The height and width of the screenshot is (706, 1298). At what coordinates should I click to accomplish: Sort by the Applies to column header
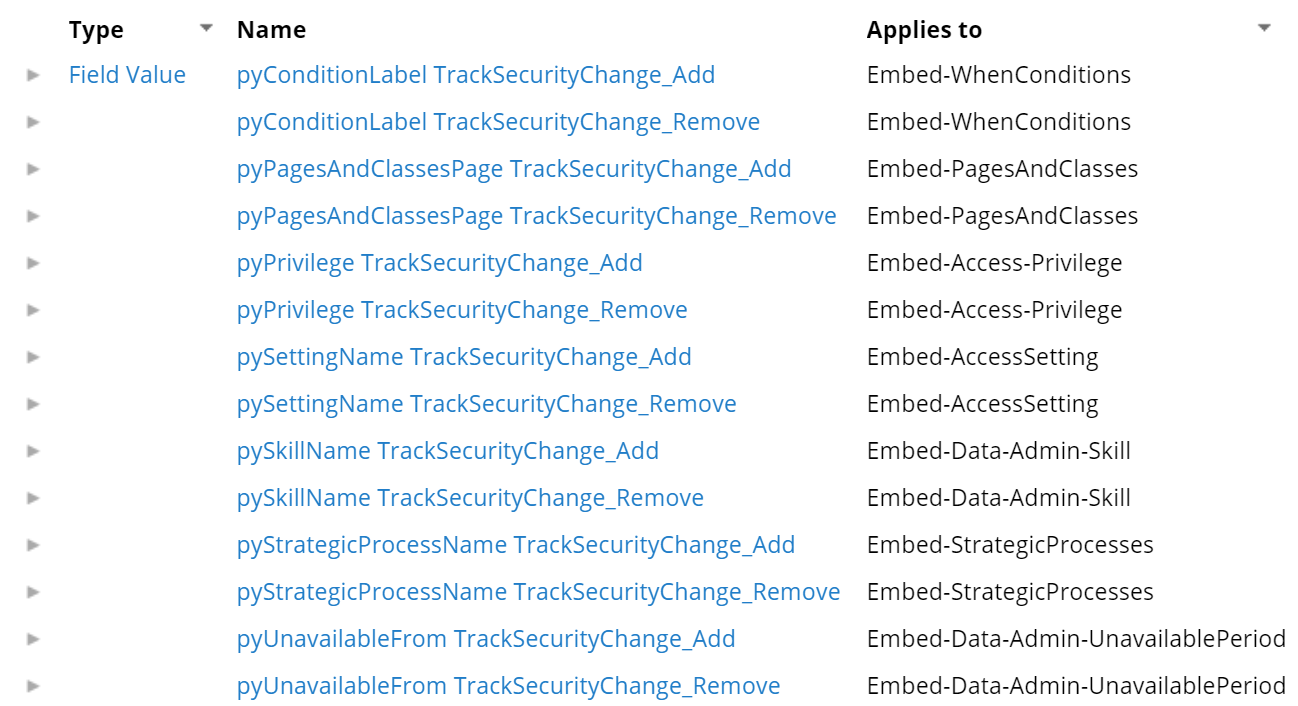(x=924, y=30)
